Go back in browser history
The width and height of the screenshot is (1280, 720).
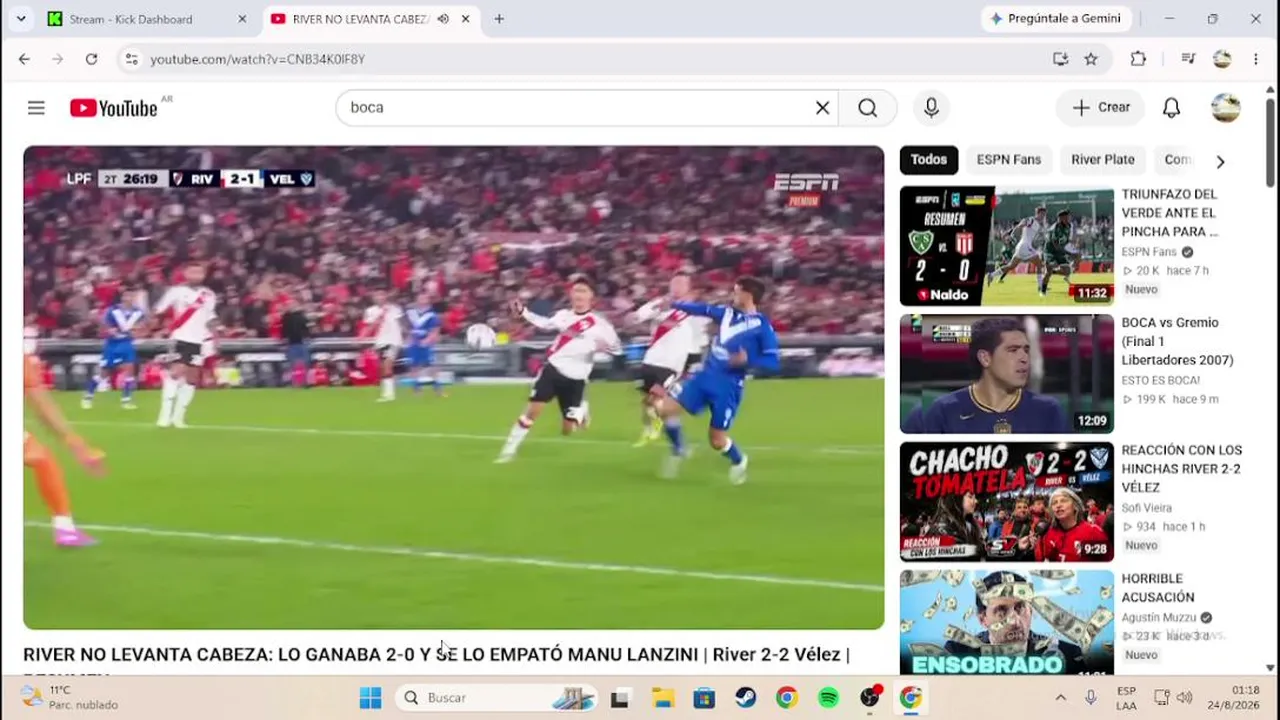point(24,59)
